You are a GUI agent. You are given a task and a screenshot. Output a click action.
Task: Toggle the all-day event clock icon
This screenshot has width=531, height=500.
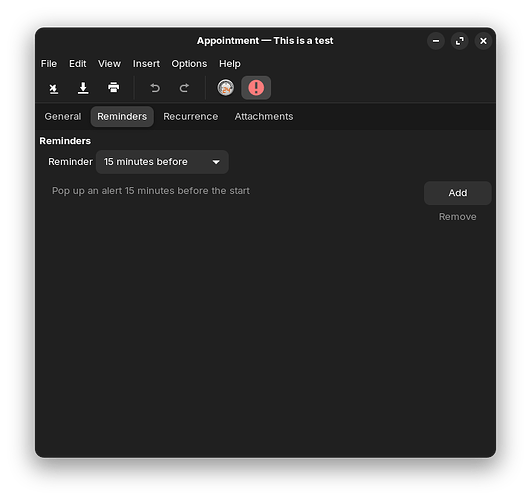pos(226,88)
